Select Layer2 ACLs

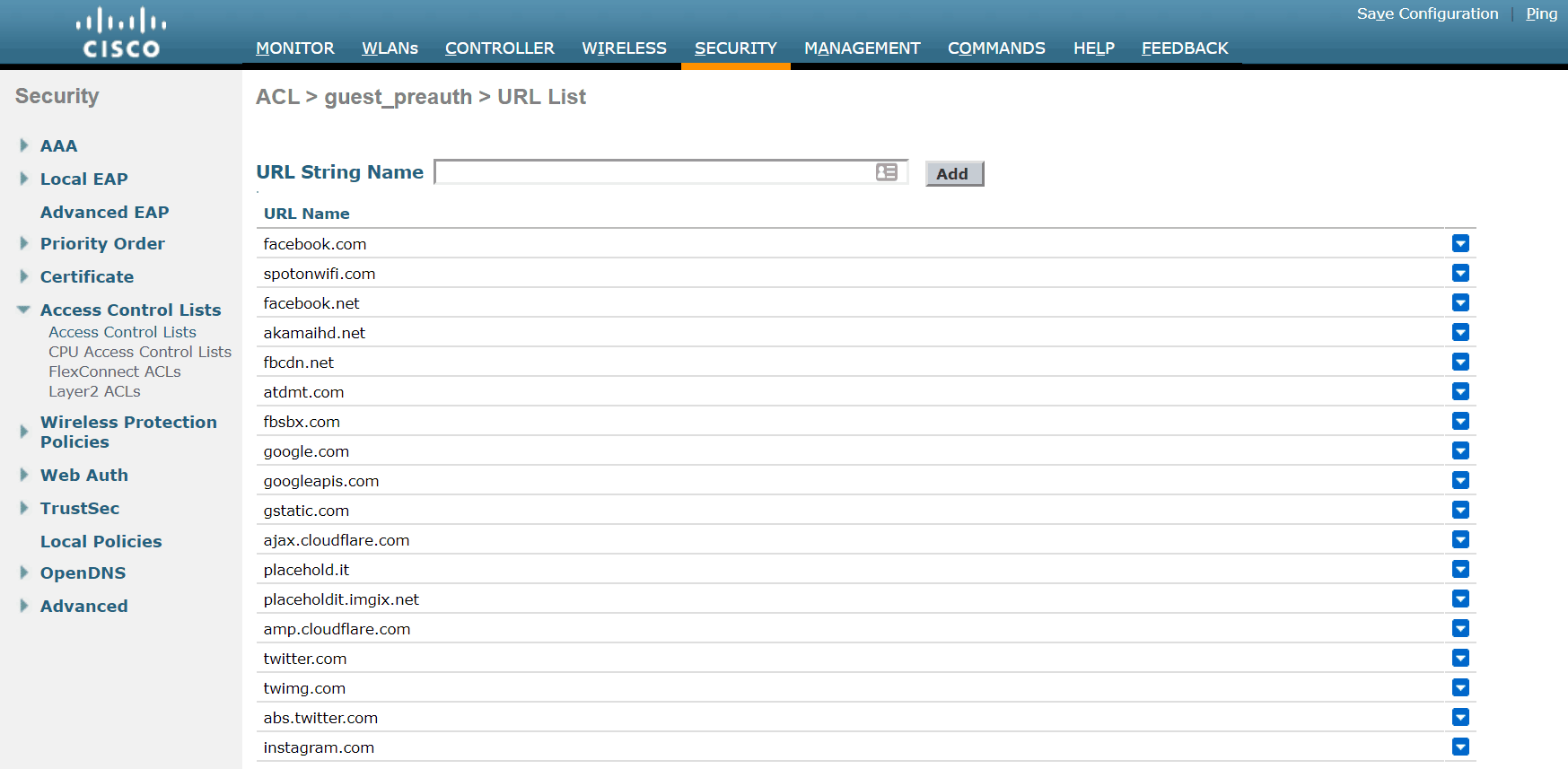(94, 391)
